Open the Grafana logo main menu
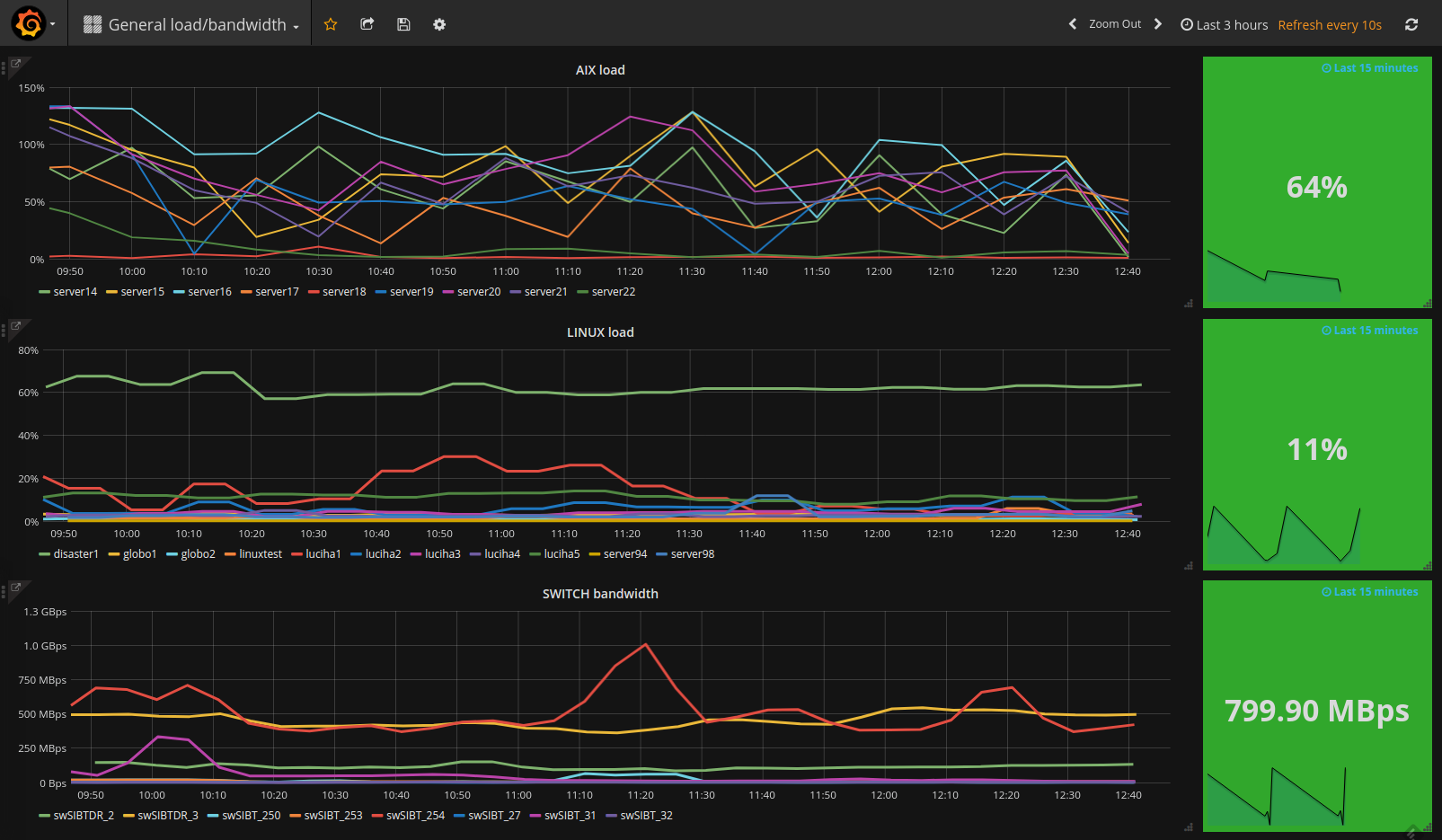The image size is (1442, 840). tap(30, 23)
